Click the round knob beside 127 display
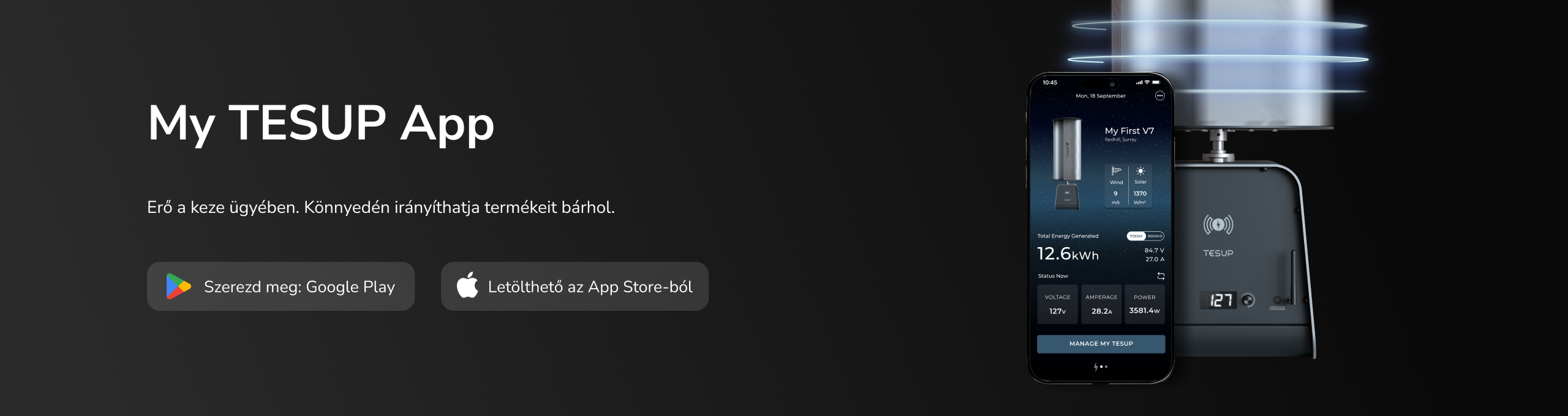The image size is (1568, 416). point(1248,300)
